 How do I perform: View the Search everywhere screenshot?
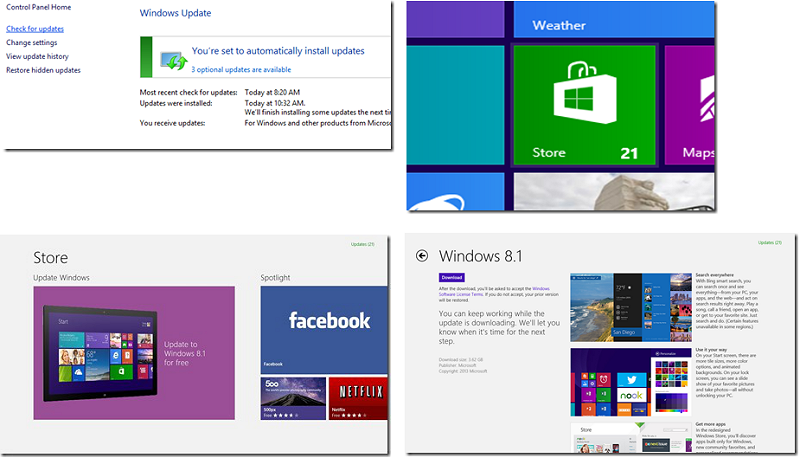631,307
